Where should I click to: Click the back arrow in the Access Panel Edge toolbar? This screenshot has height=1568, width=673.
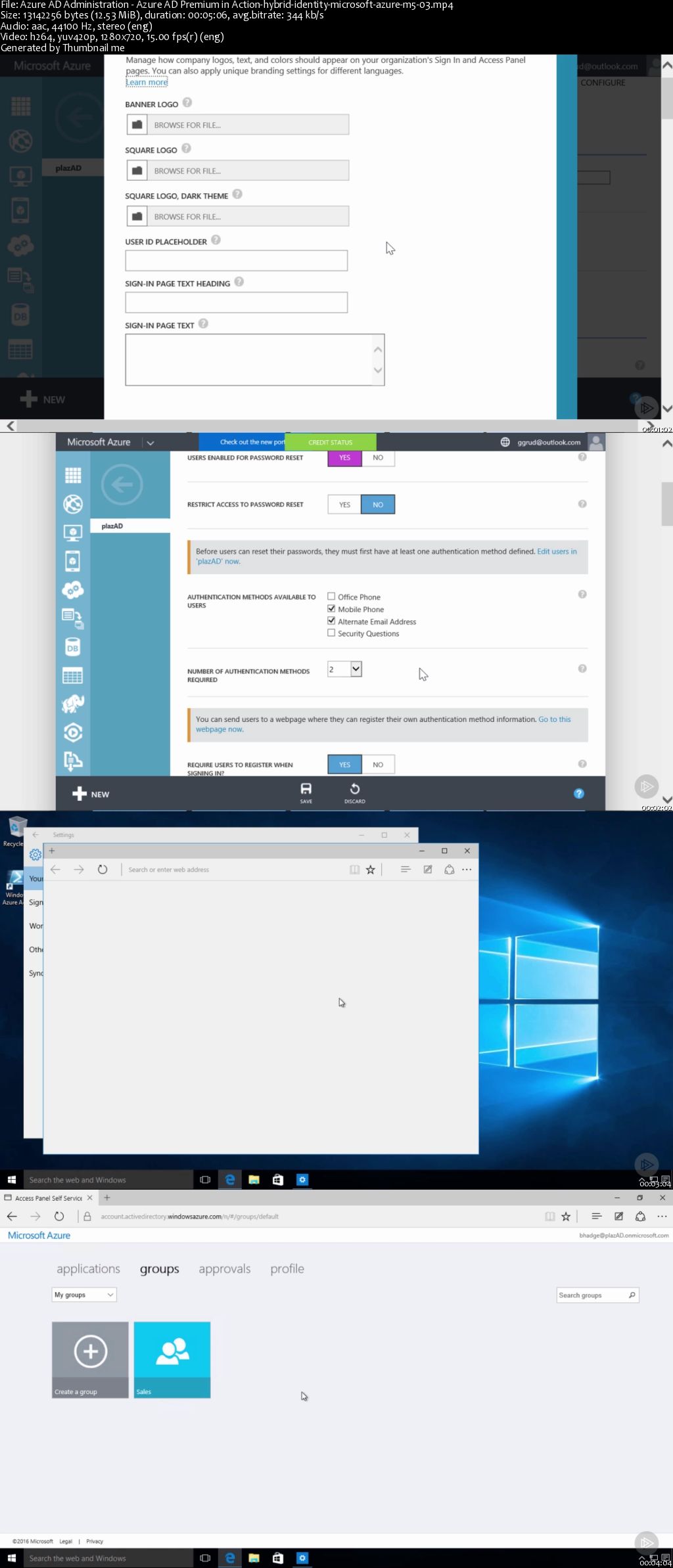click(x=12, y=1217)
